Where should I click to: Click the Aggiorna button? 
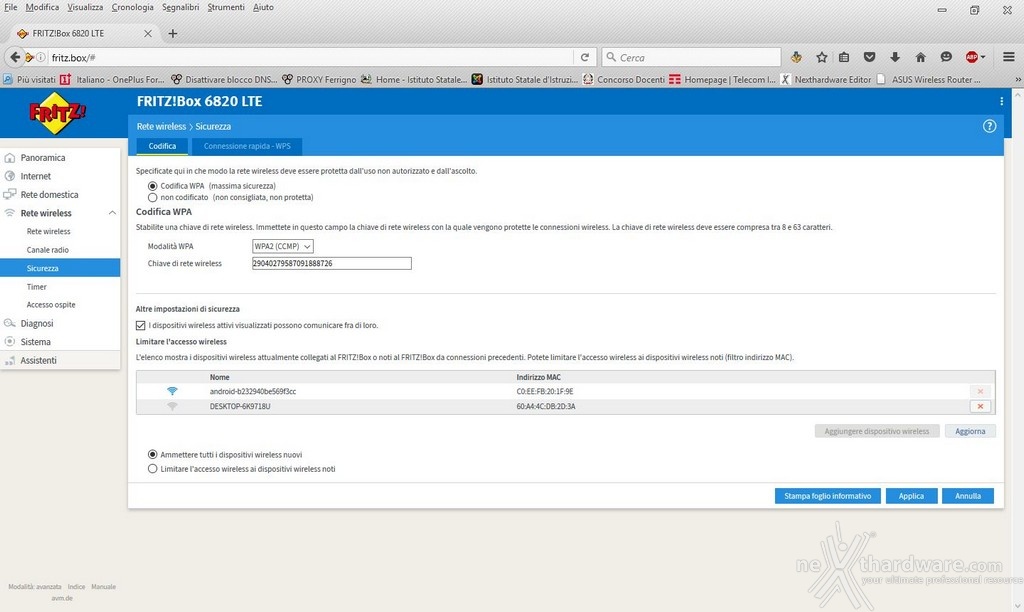tap(970, 431)
